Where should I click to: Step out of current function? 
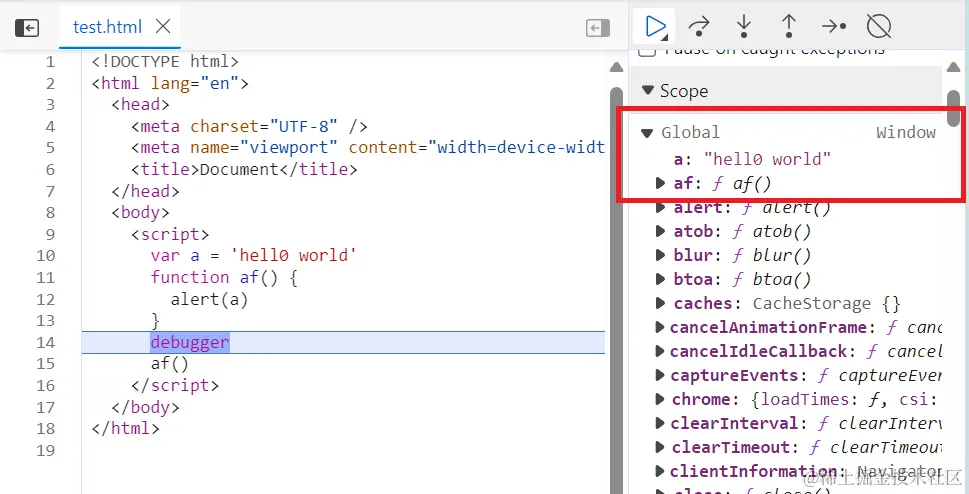pyautogui.click(x=789, y=27)
